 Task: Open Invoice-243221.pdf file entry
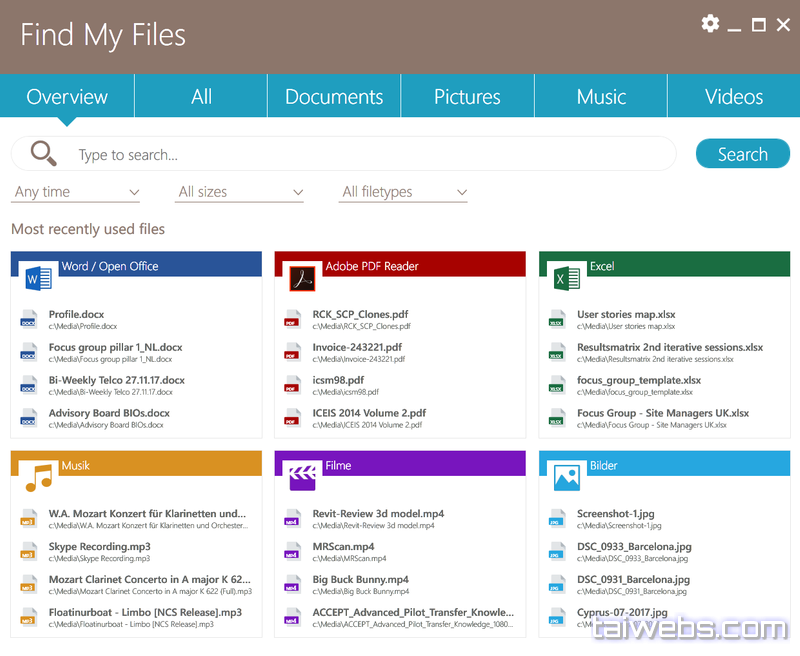[357, 348]
